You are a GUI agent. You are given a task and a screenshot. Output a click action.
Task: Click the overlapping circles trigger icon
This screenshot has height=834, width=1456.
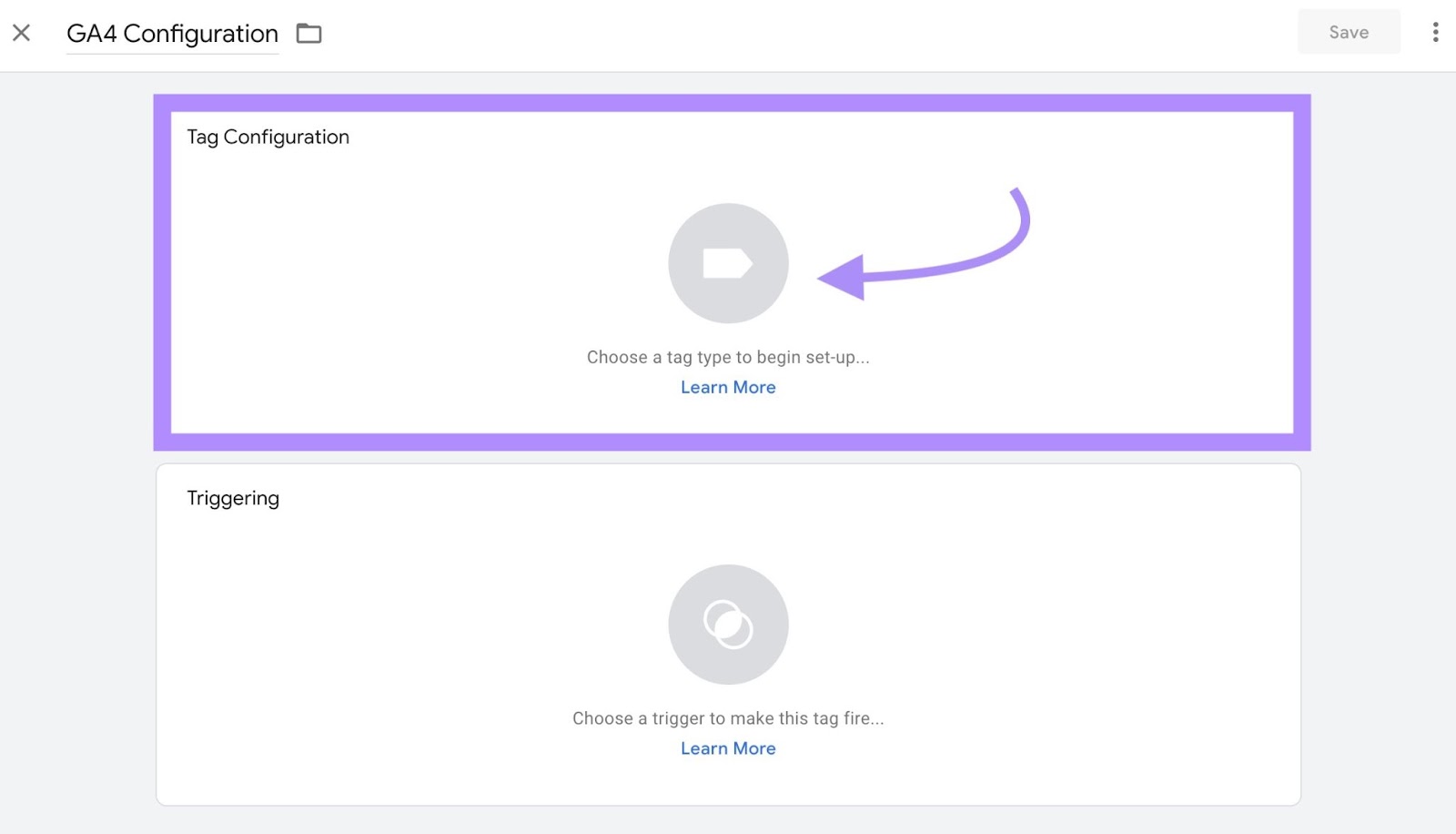(728, 625)
